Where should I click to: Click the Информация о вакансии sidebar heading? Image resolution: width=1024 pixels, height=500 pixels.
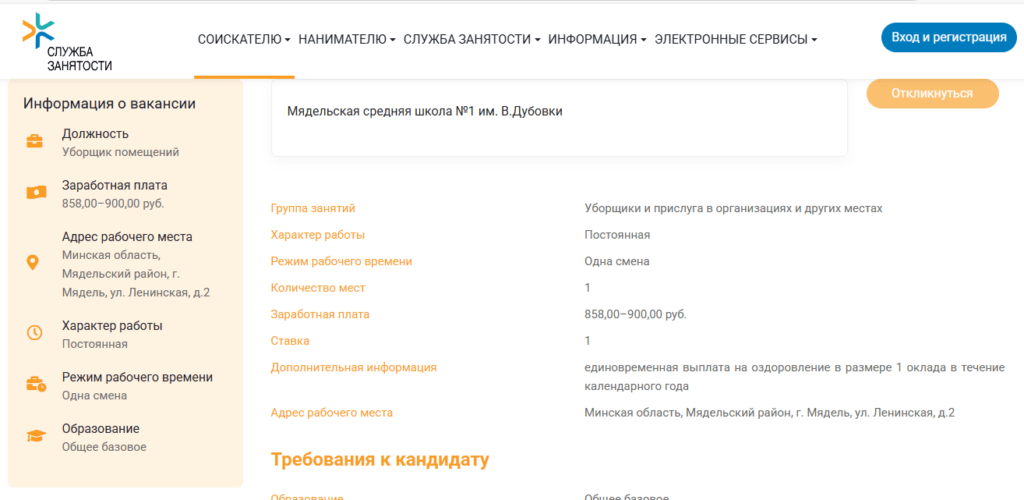[109, 103]
